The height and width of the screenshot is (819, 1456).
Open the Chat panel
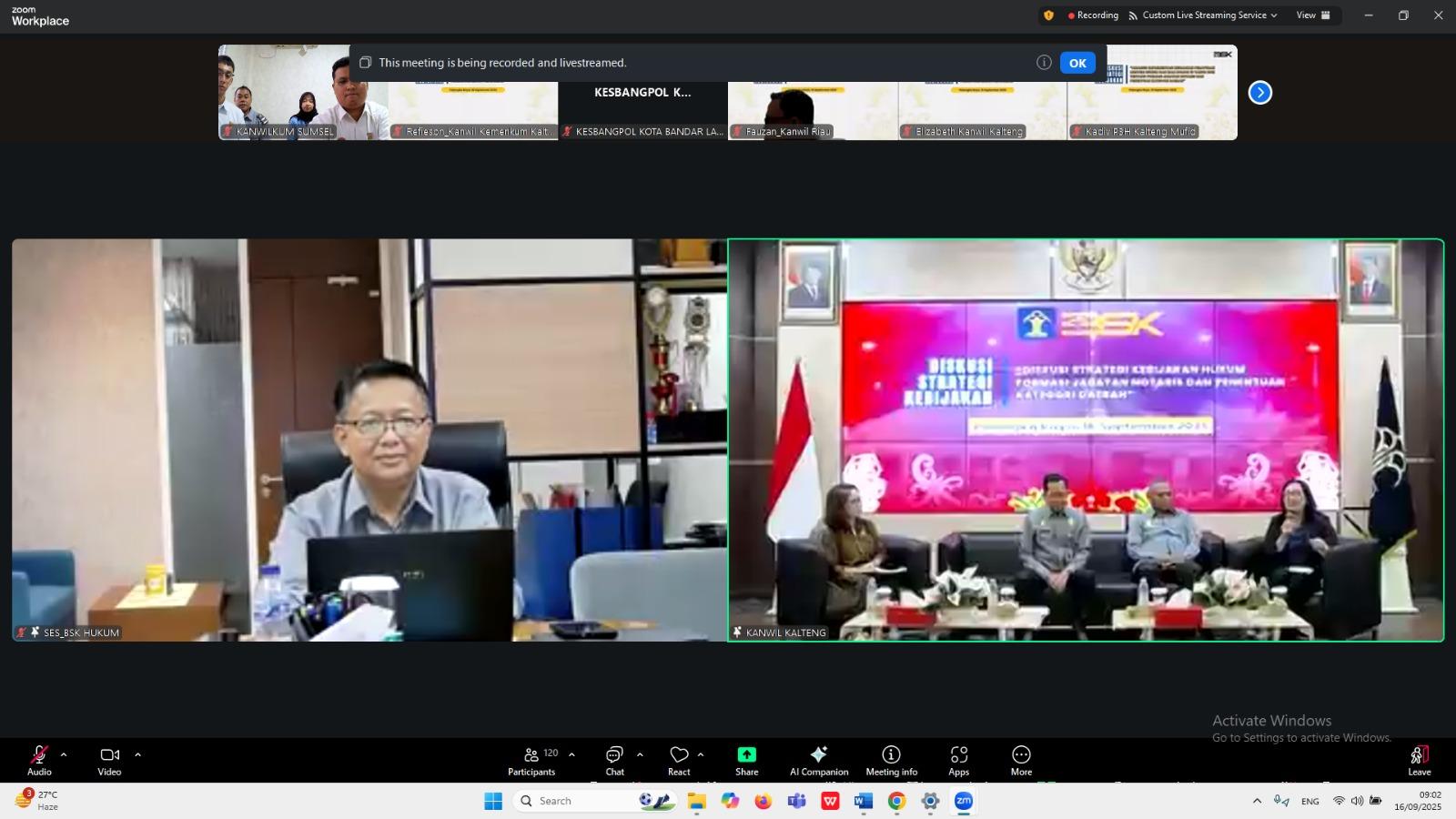[x=614, y=761]
